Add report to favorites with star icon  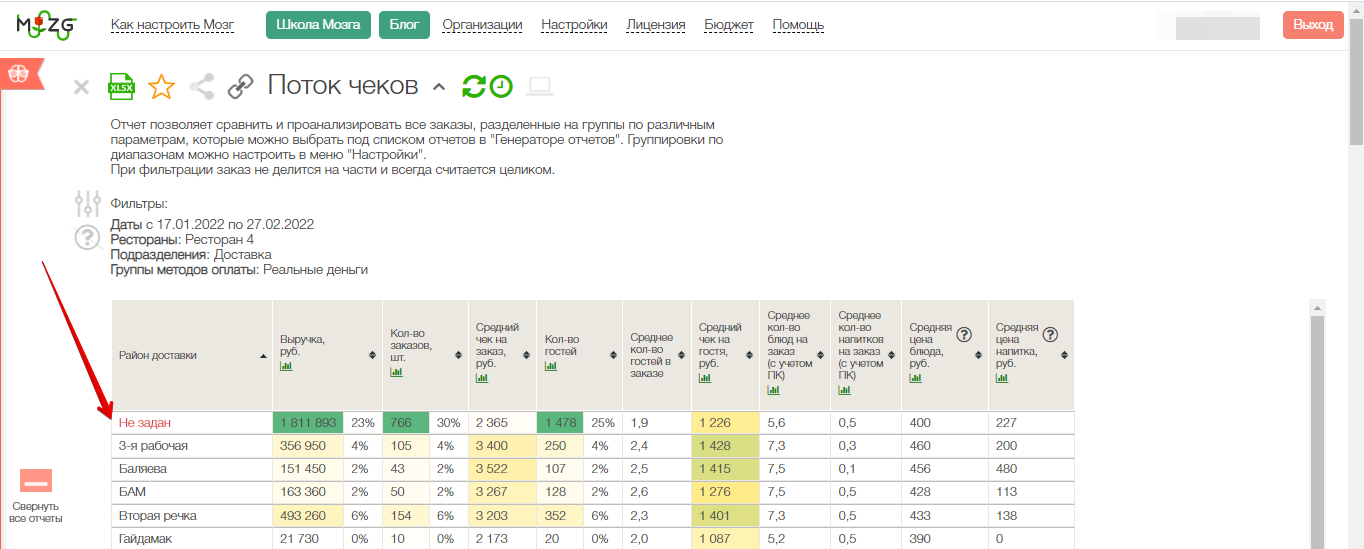161,87
